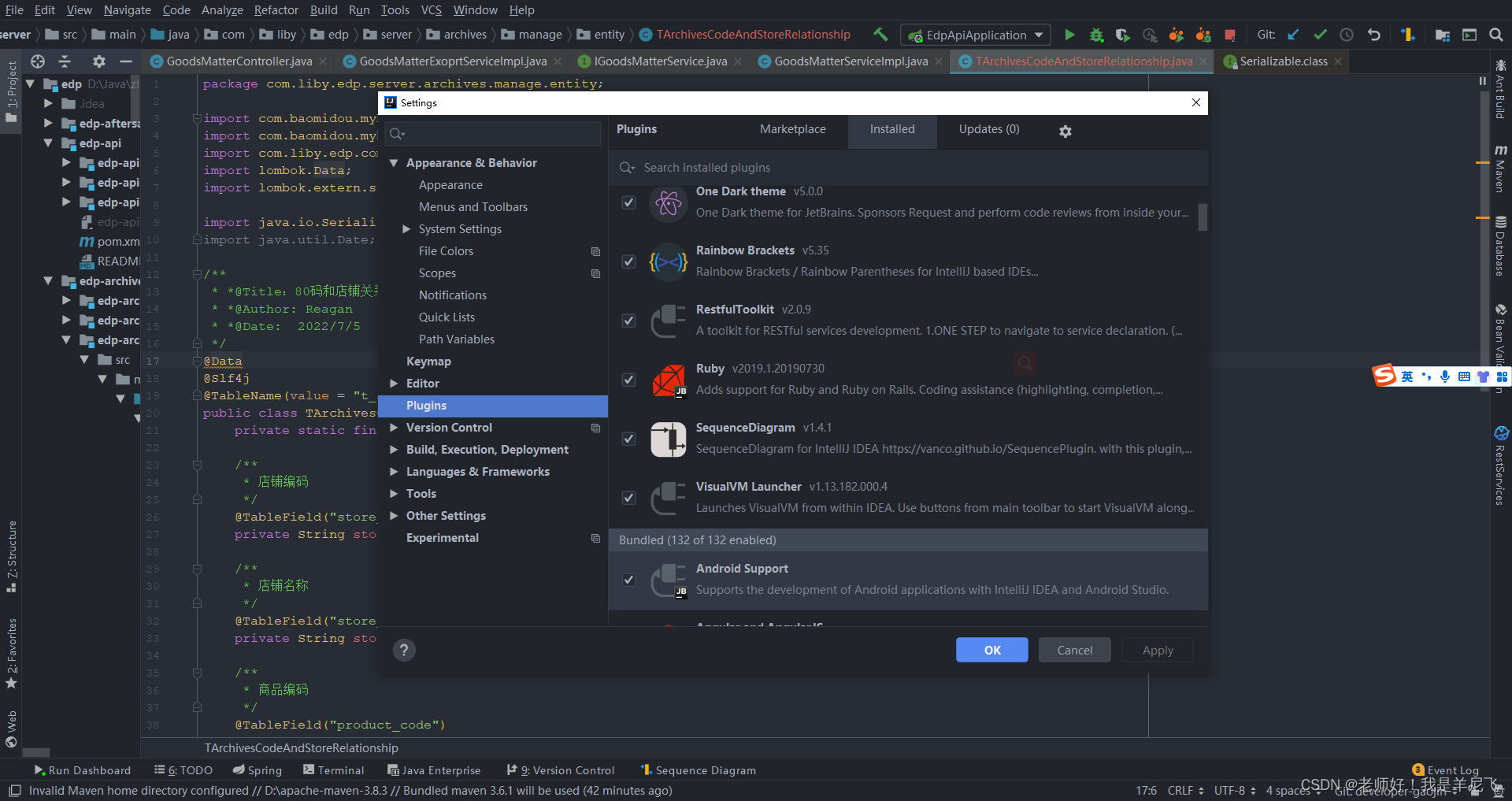
Task: Run EdpApiApplication with the green play icon
Action: coord(1069,35)
